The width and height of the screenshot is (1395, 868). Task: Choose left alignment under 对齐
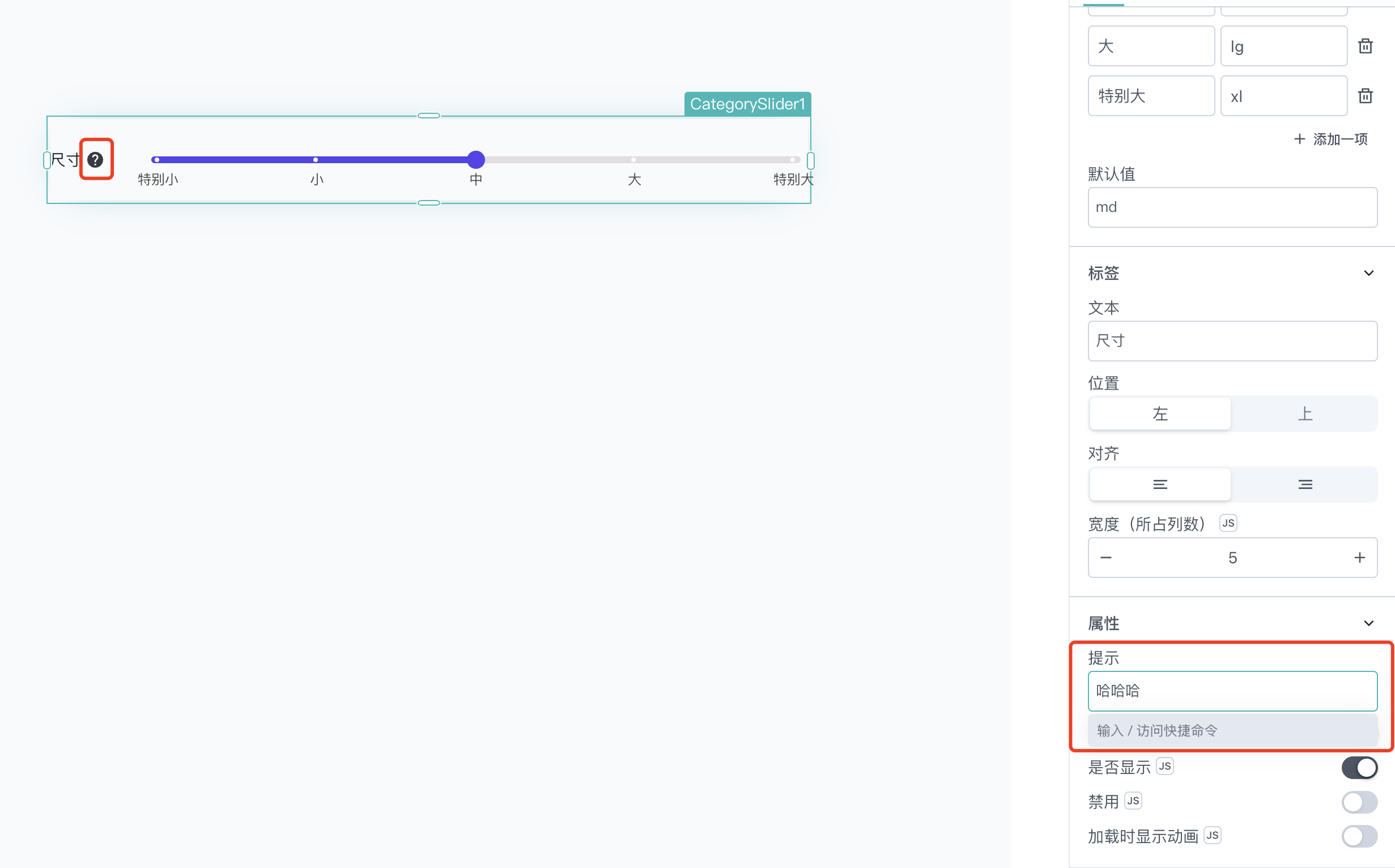click(1160, 484)
